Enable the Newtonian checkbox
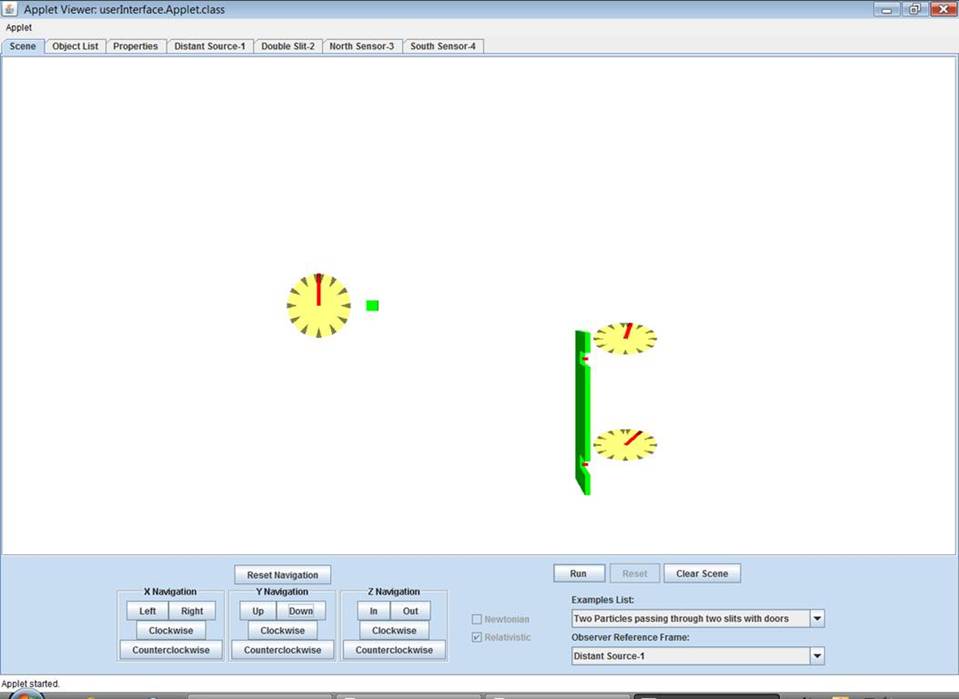Image resolution: width=959 pixels, height=699 pixels. pyautogui.click(x=477, y=619)
